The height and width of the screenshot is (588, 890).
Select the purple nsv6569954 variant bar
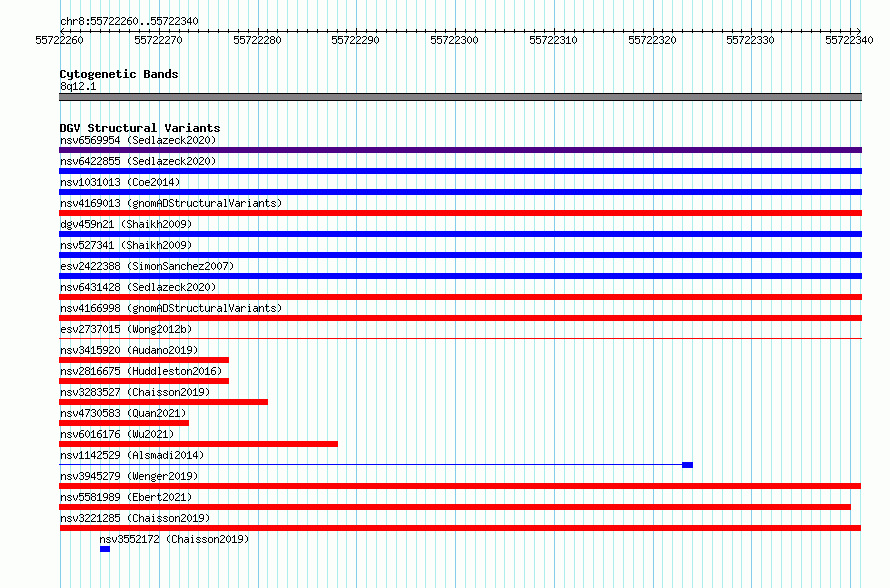[x=460, y=150]
